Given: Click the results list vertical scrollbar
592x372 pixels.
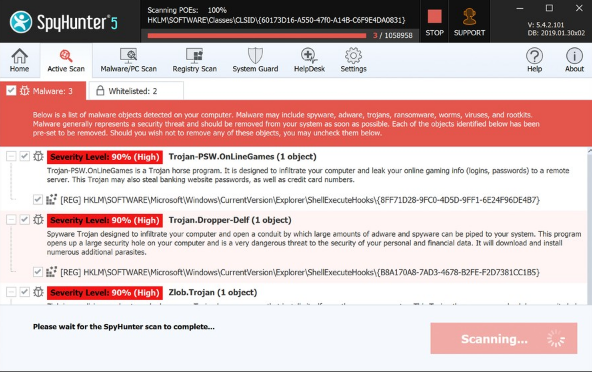Looking at the screenshot, I should (x=589, y=227).
